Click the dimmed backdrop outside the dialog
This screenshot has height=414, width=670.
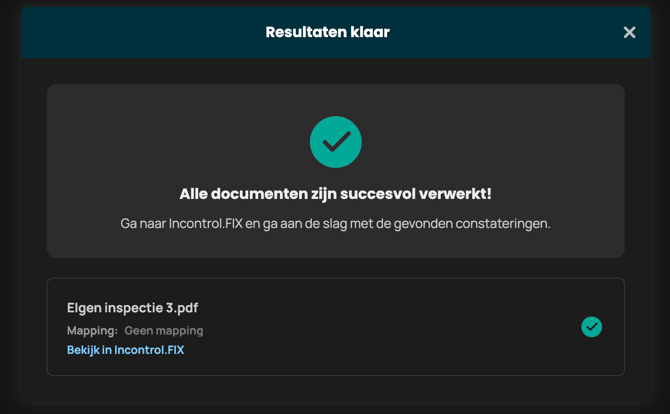click(x=8, y=200)
